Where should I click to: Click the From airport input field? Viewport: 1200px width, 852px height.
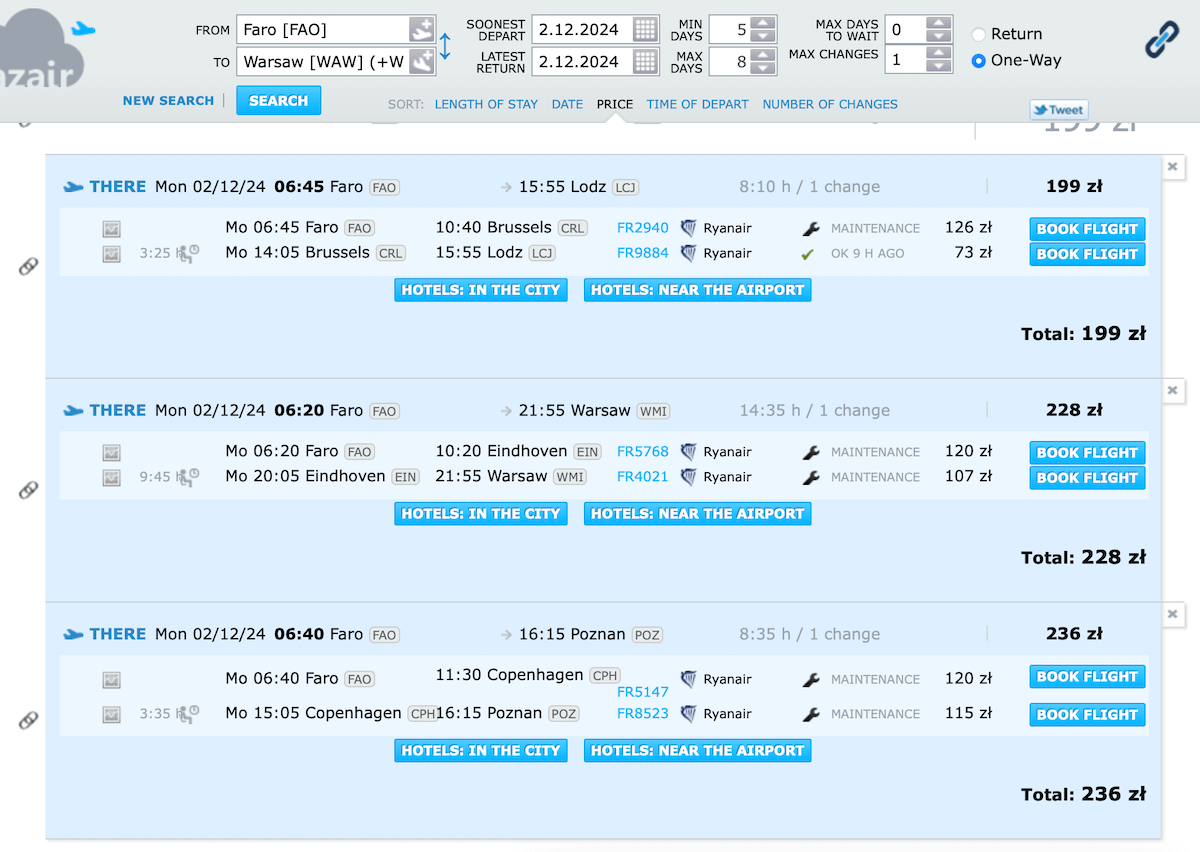322,30
